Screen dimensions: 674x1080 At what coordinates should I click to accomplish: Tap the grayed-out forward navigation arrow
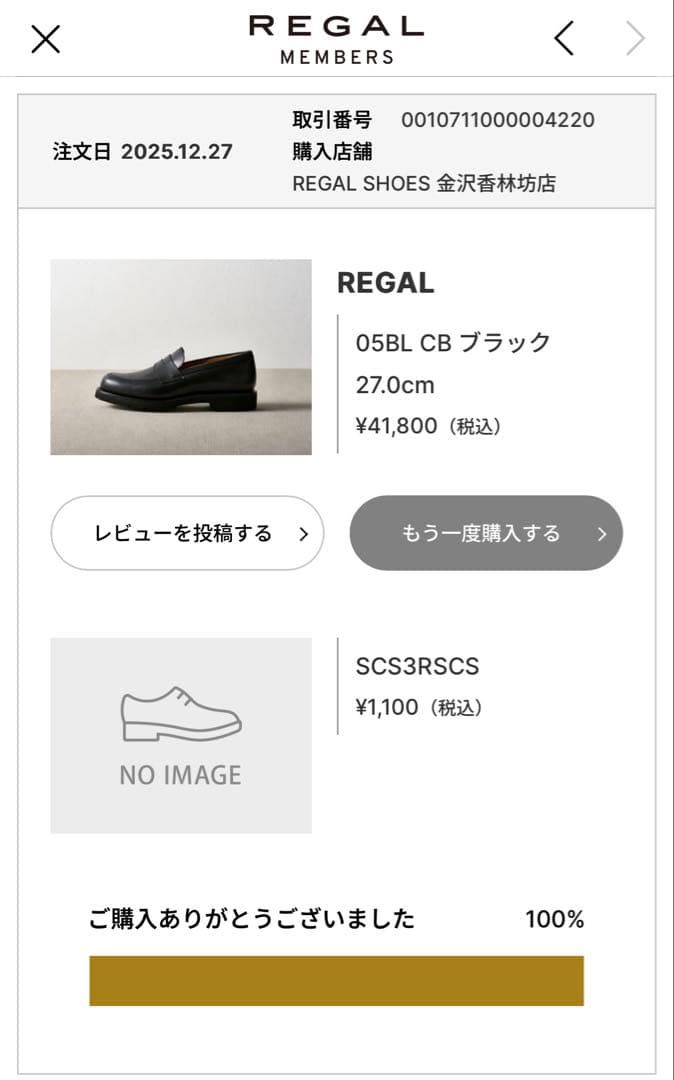(637, 37)
